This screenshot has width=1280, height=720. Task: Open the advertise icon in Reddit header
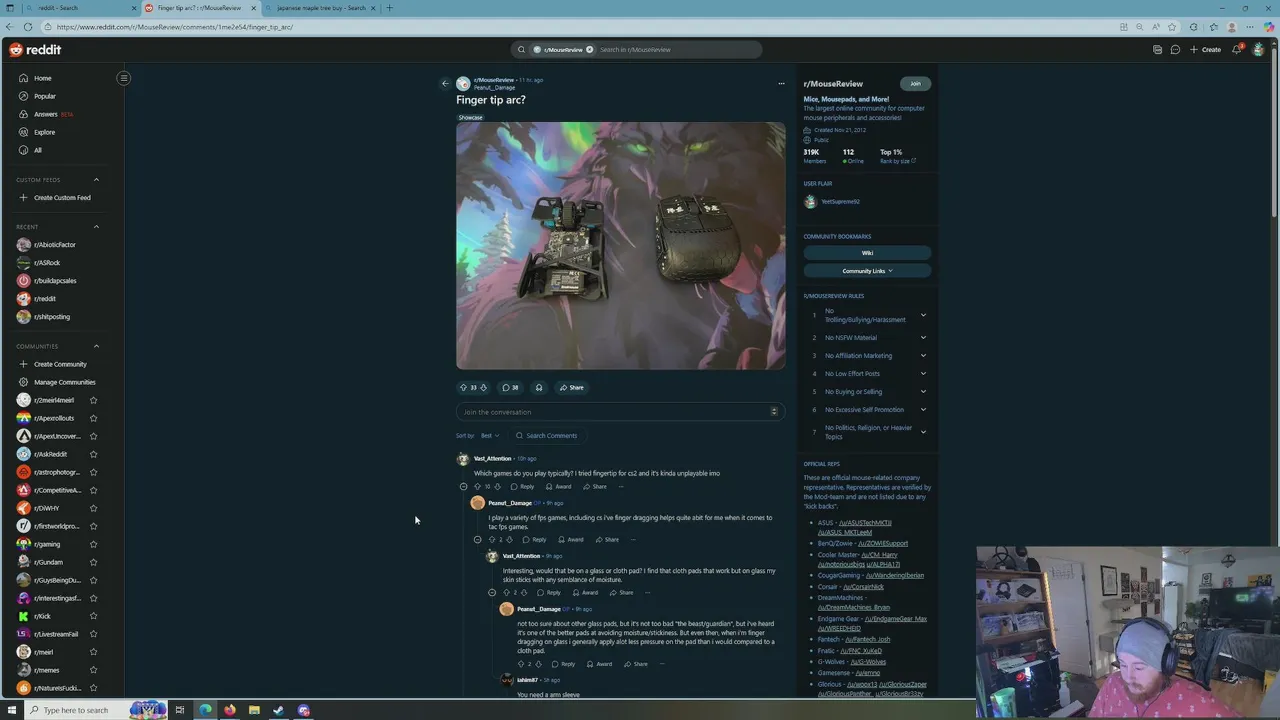[1157, 49]
